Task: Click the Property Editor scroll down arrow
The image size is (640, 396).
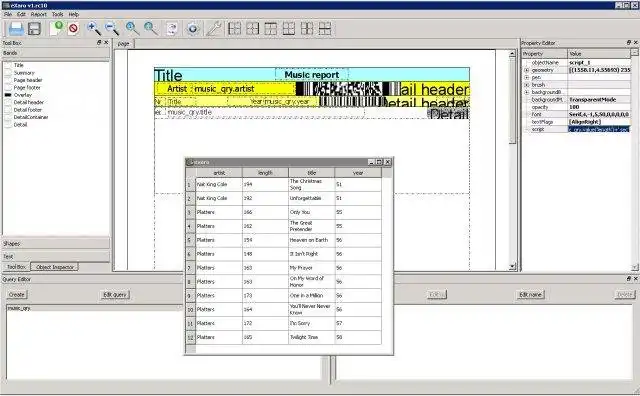Action: point(635,267)
